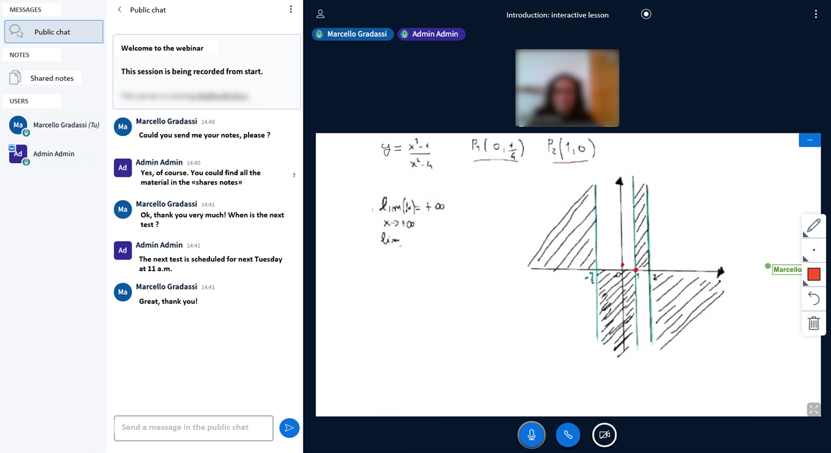Undo the last whiteboard annotation
The width and height of the screenshot is (831, 453).
click(x=814, y=298)
